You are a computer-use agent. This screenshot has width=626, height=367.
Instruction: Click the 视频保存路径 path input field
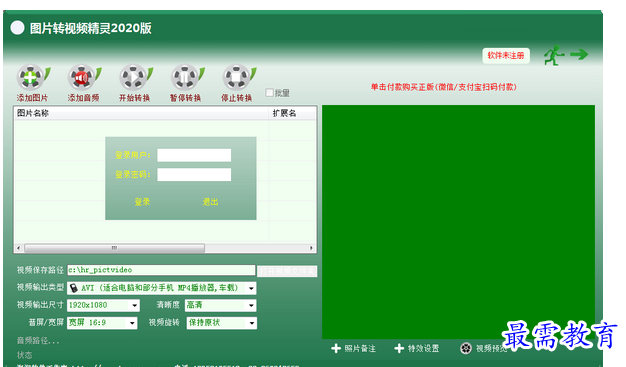tap(161, 270)
